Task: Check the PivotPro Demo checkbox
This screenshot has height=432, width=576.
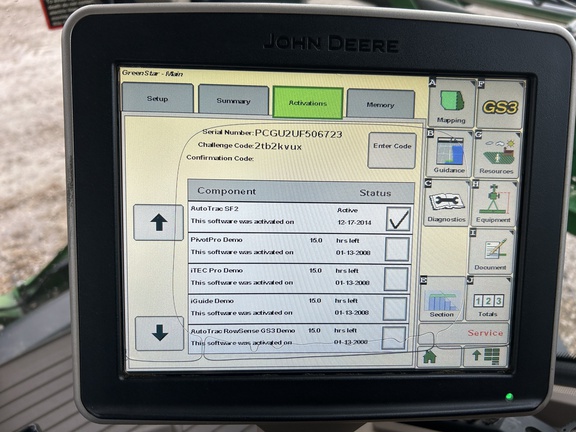Action: pyautogui.click(x=397, y=249)
